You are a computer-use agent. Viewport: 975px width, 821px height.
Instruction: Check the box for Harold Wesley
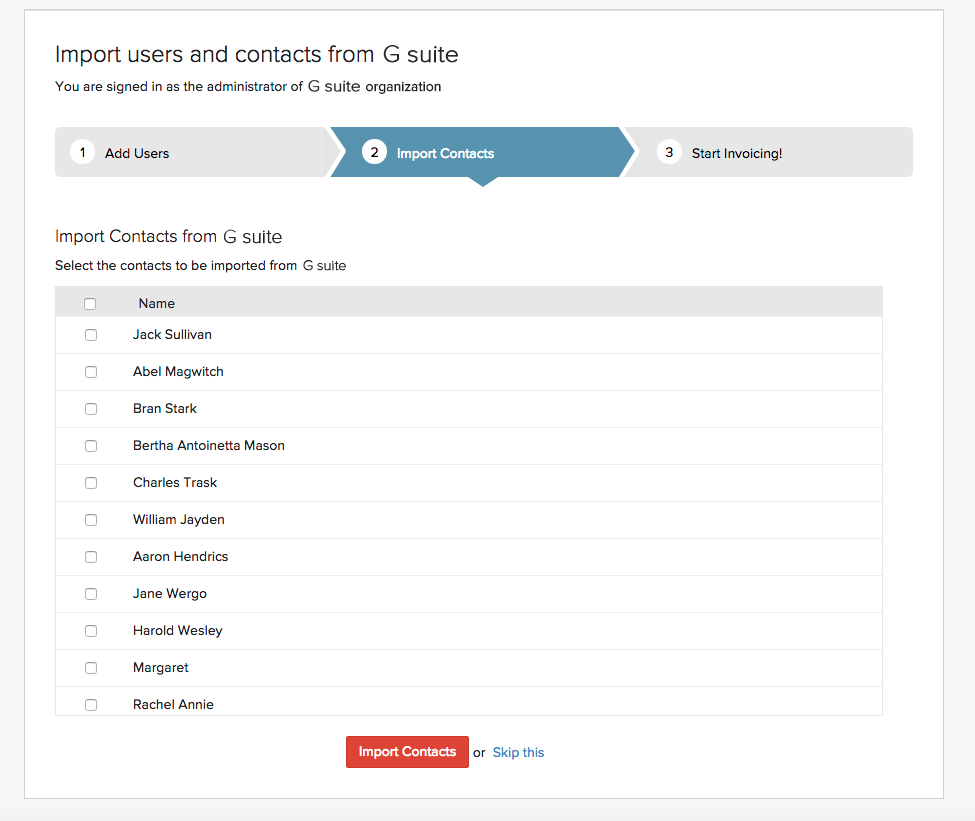click(x=91, y=631)
